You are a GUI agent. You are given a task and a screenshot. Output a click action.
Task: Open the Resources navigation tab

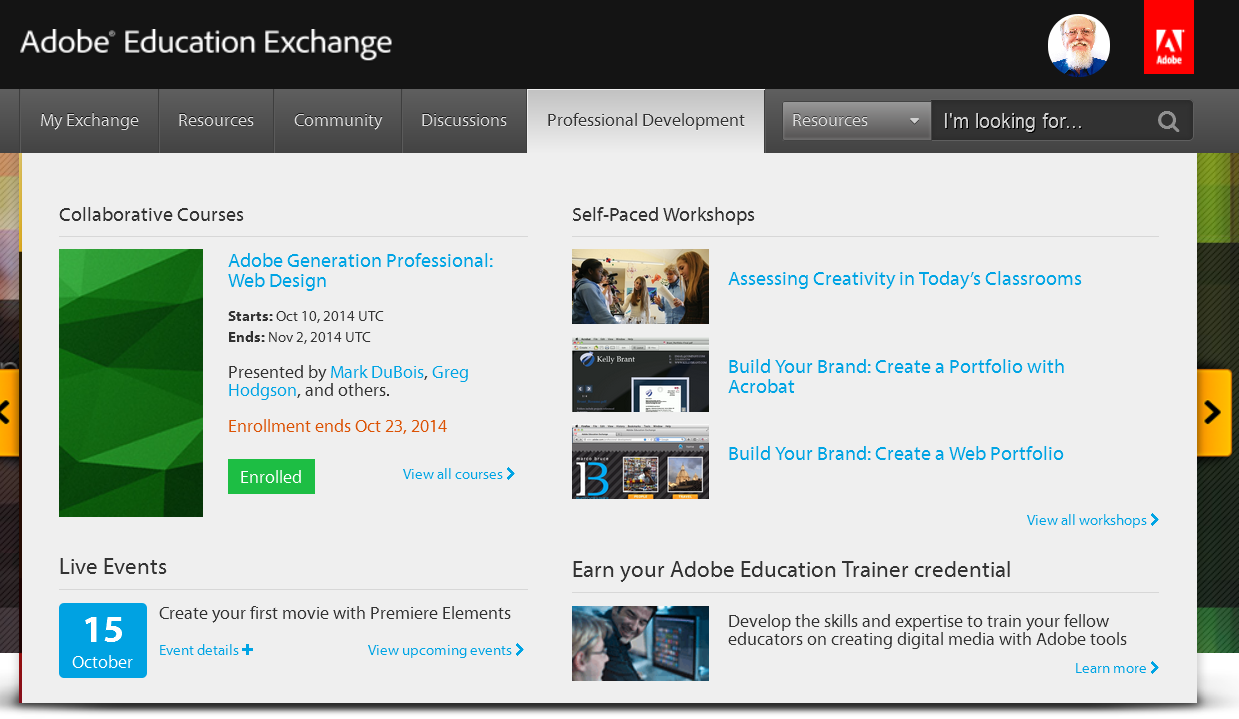click(x=216, y=120)
